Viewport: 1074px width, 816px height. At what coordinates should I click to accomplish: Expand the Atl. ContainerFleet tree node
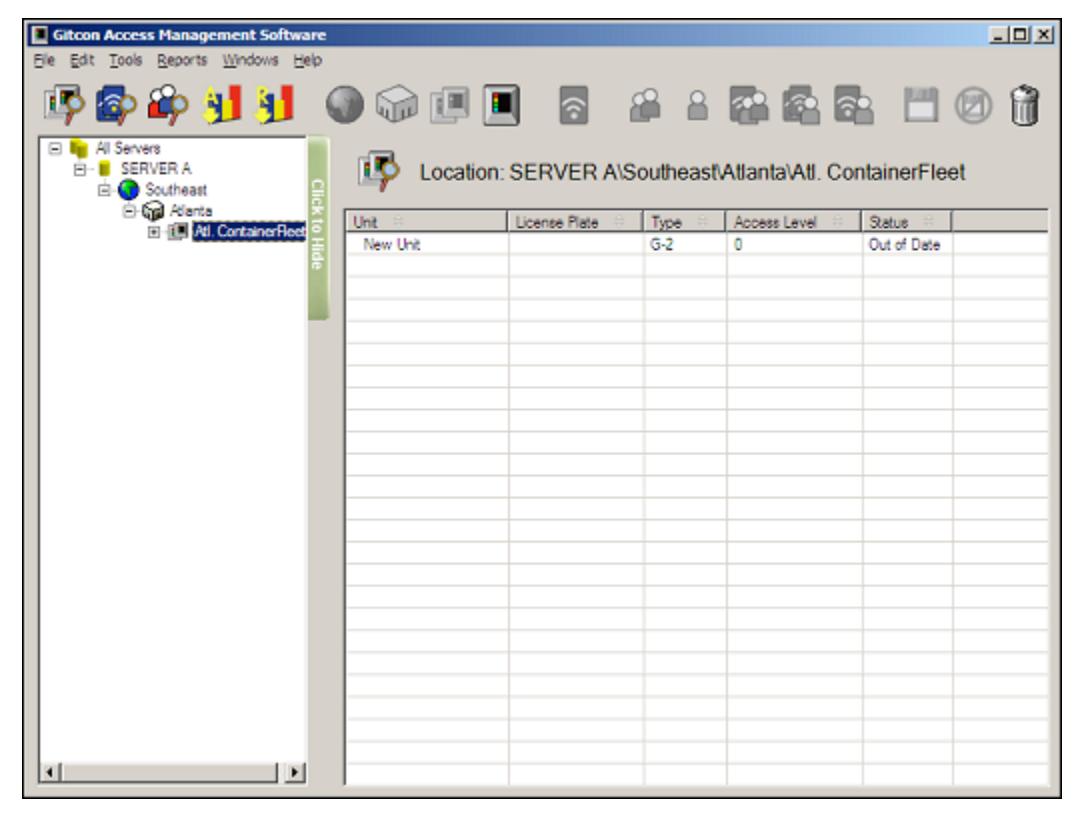(153, 232)
